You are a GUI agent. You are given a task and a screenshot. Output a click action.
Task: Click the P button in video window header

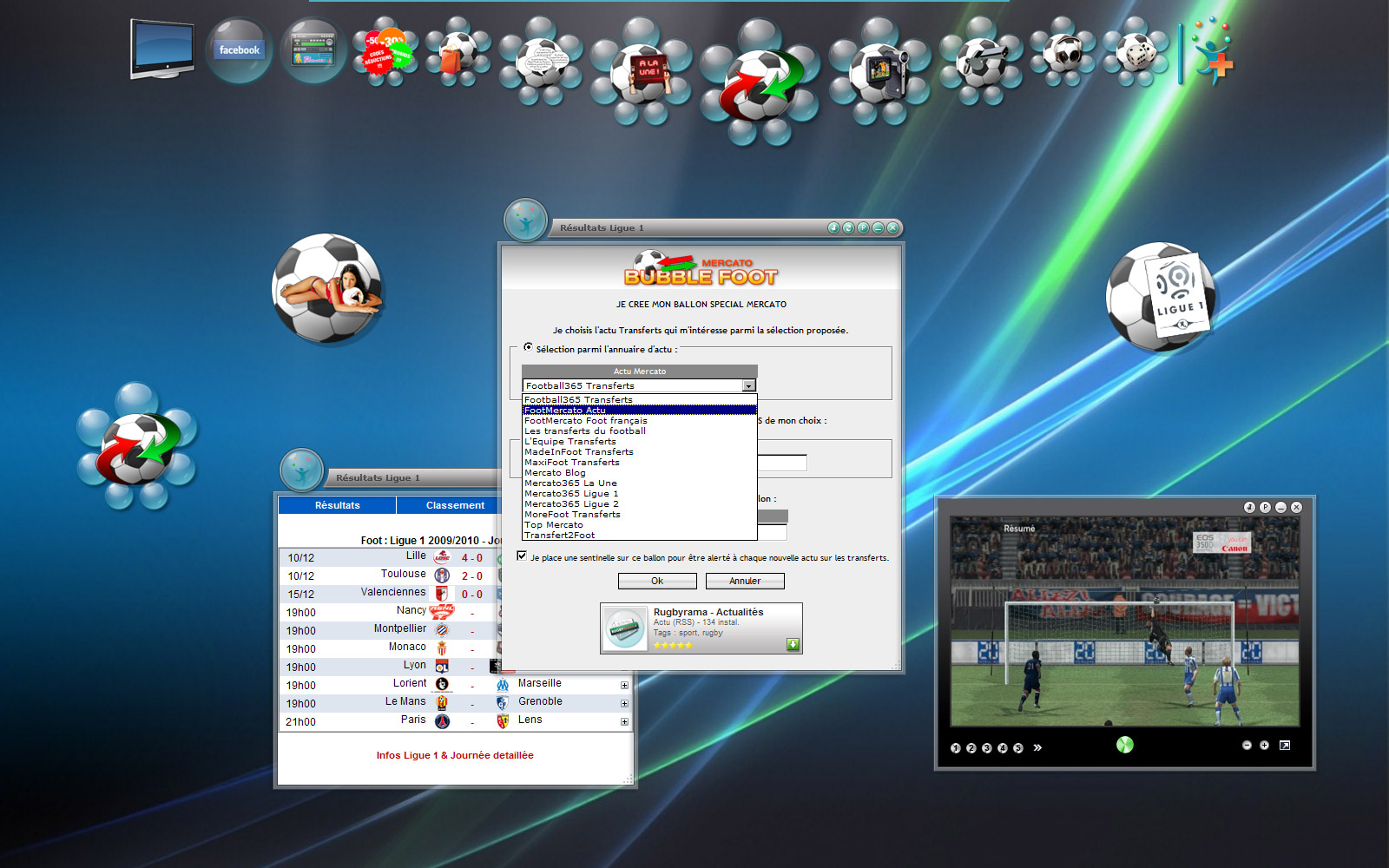1265,507
